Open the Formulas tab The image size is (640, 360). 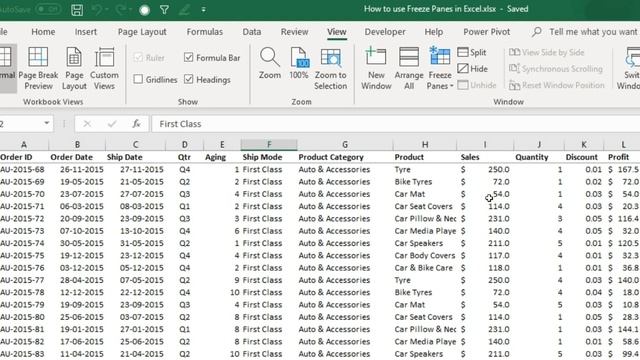[204, 32]
